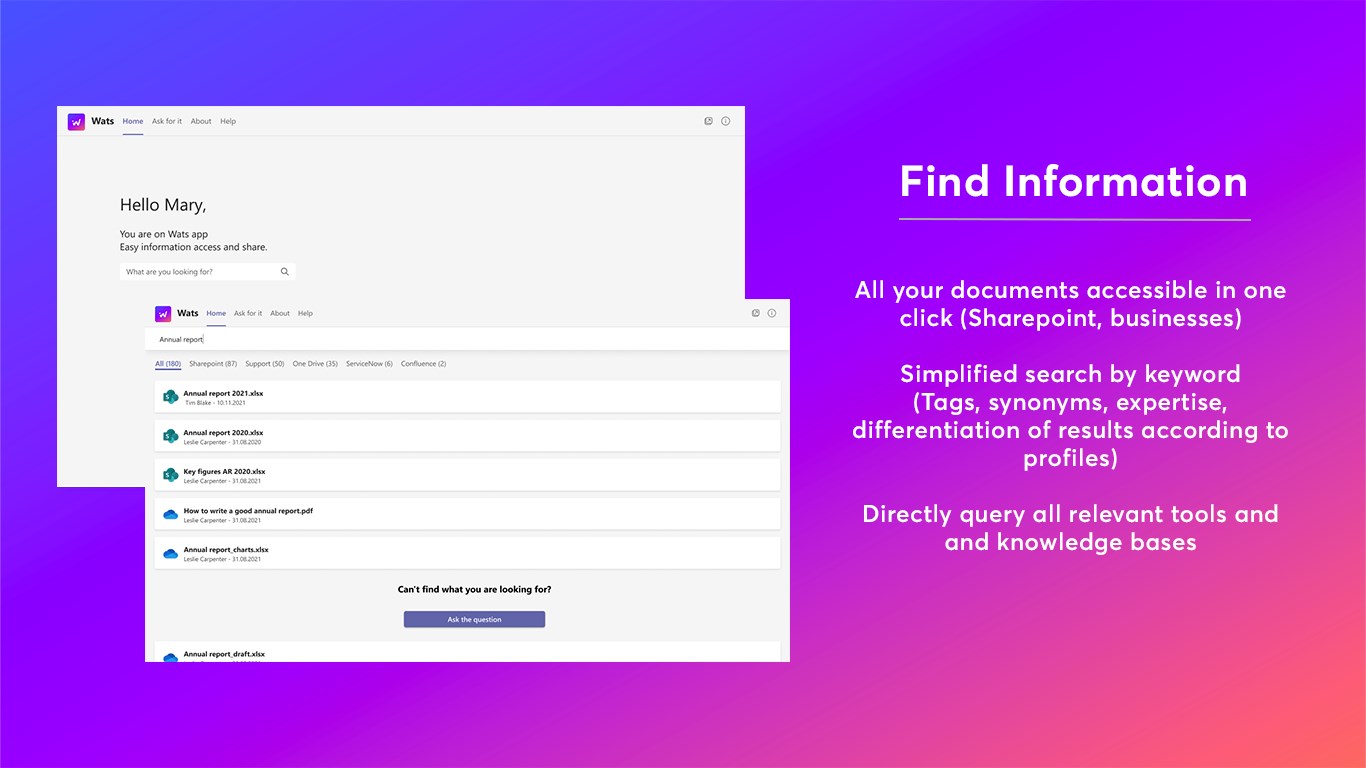Viewport: 1366px width, 768px height.
Task: Click OneDrive icon beside Annual report_charts.xlsx
Action: pyautogui.click(x=170, y=553)
